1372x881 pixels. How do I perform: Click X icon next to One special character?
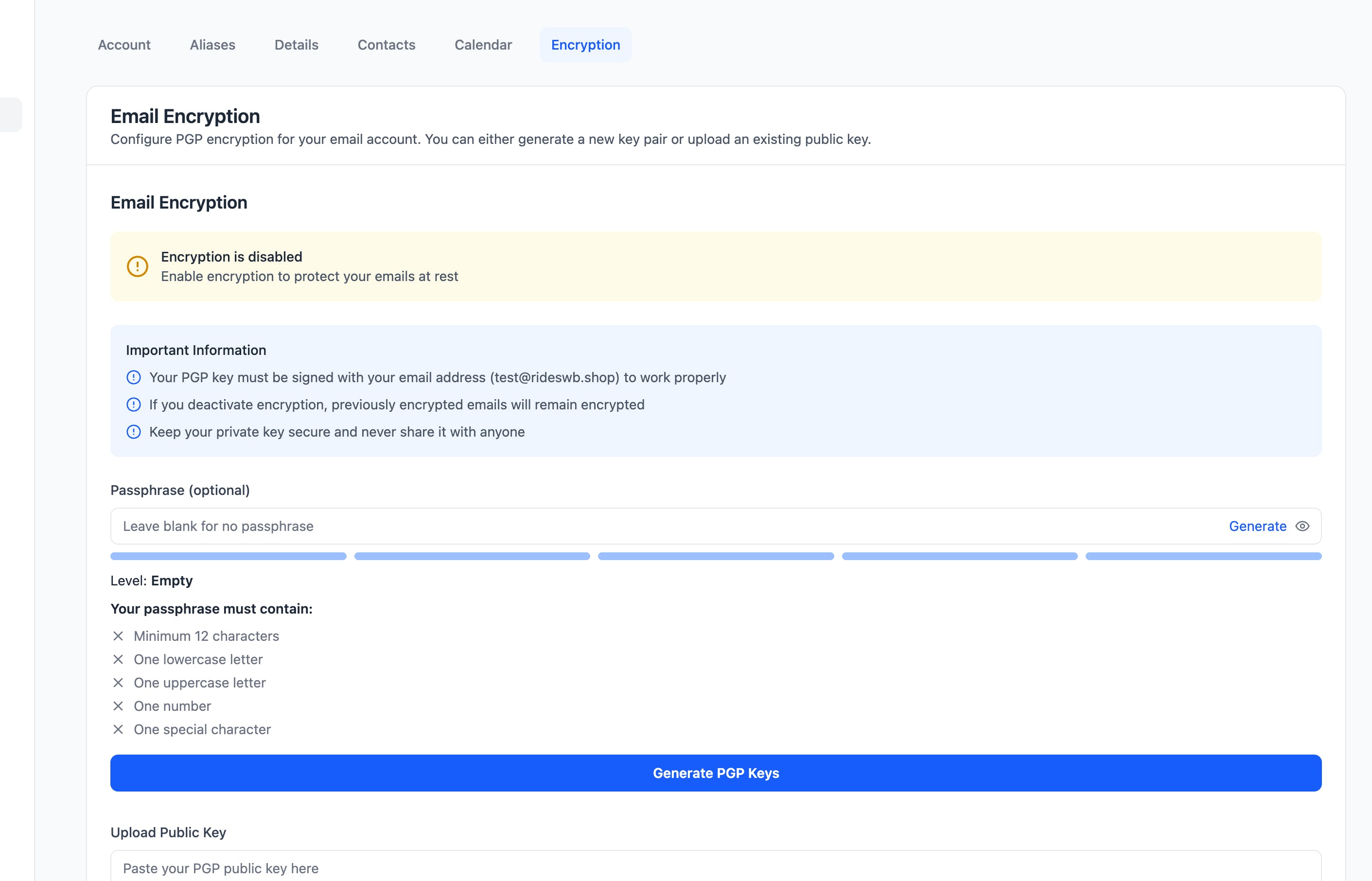coord(118,730)
